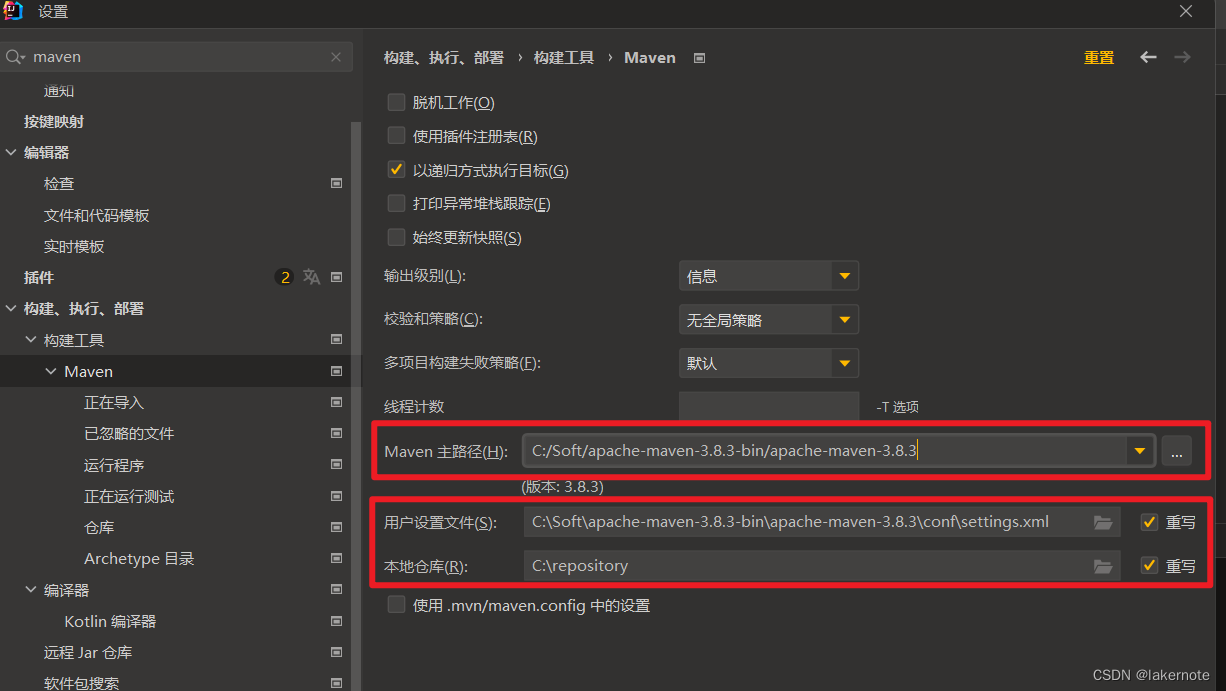The height and width of the screenshot is (691, 1226).
Task: Click the Maven 主路径 text field
Action: point(825,451)
